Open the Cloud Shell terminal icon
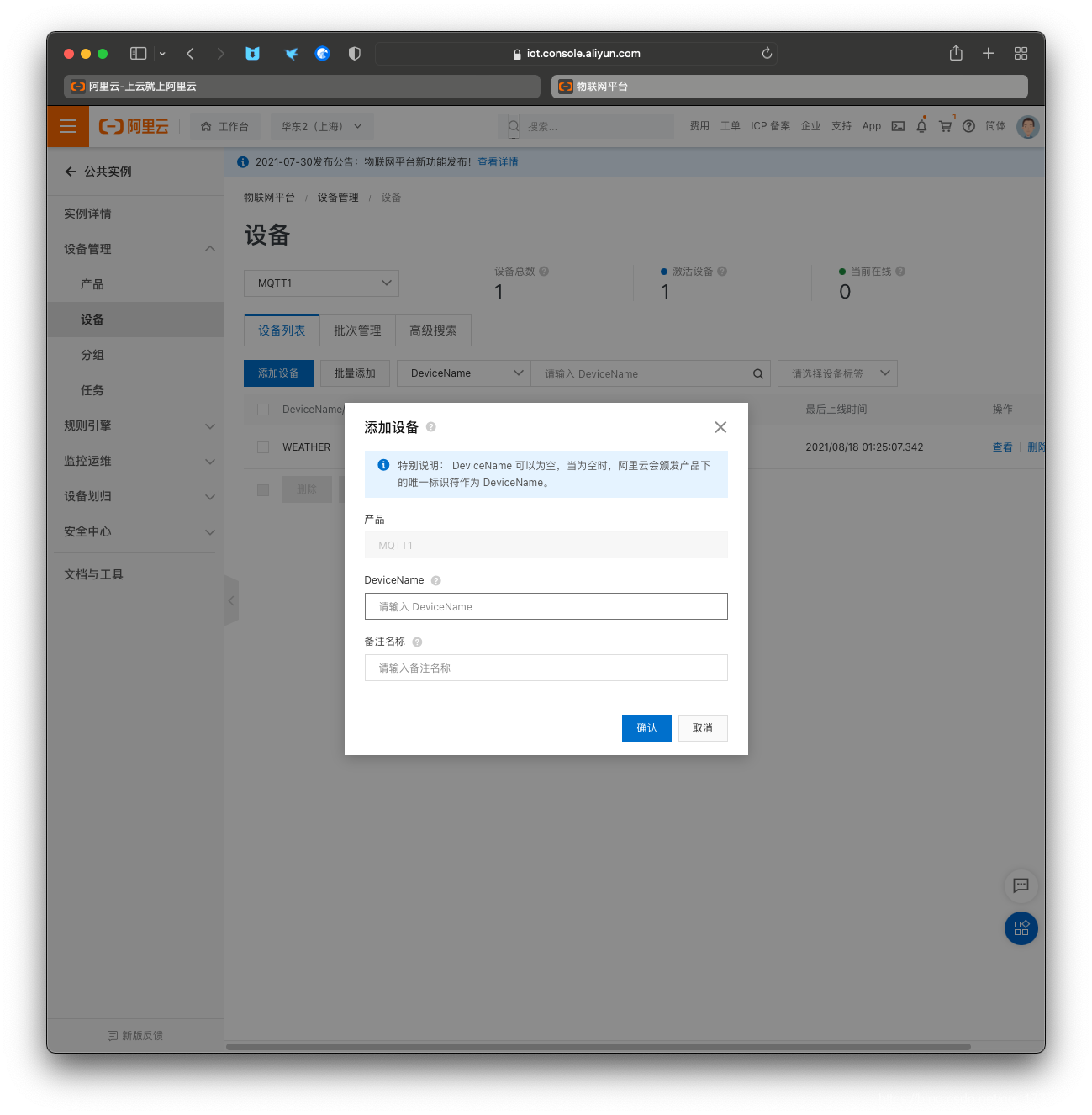This screenshot has height=1115, width=1092. pyautogui.click(x=898, y=126)
